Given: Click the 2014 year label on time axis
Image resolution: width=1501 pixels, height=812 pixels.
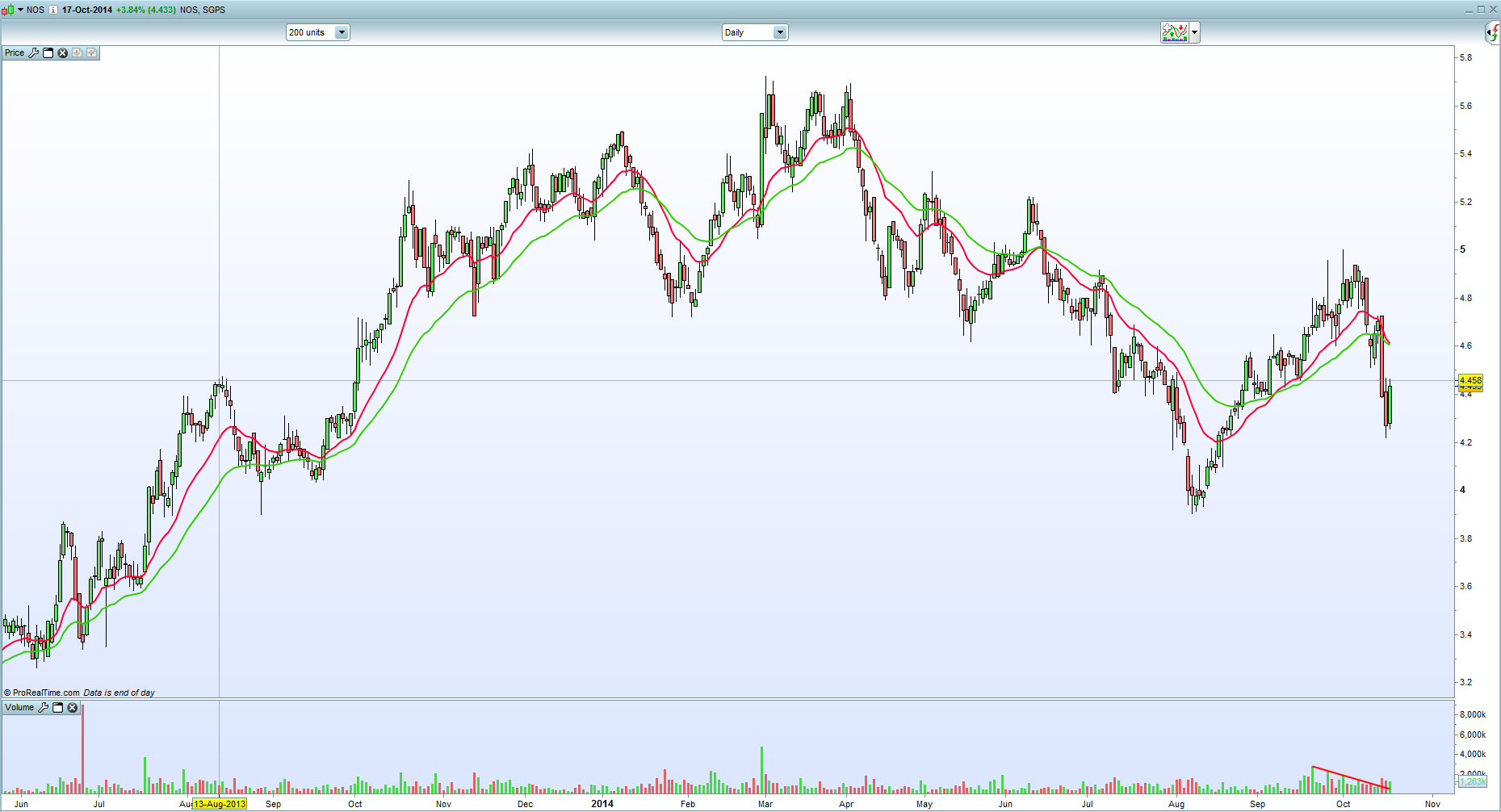Looking at the screenshot, I should click(x=602, y=804).
